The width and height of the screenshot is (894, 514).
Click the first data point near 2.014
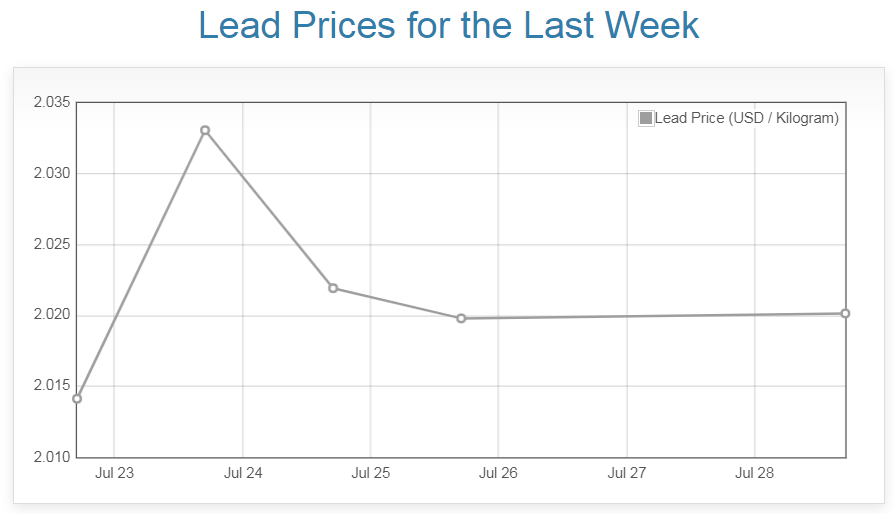pyautogui.click(x=77, y=398)
